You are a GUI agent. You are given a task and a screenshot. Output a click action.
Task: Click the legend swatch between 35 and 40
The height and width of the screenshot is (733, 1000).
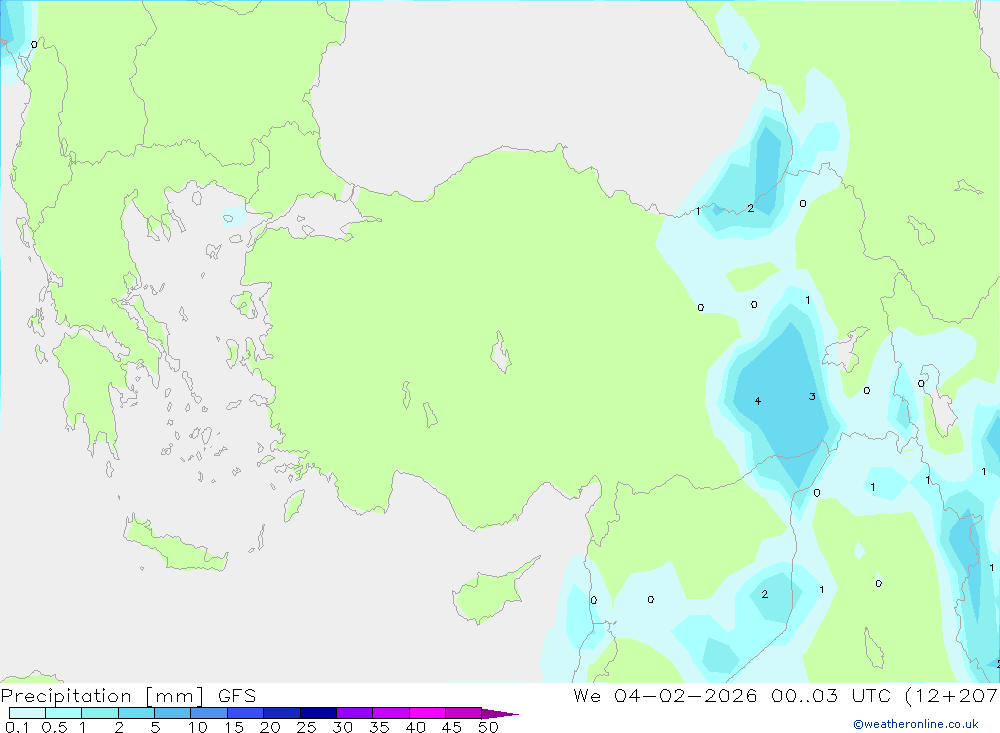click(x=390, y=713)
